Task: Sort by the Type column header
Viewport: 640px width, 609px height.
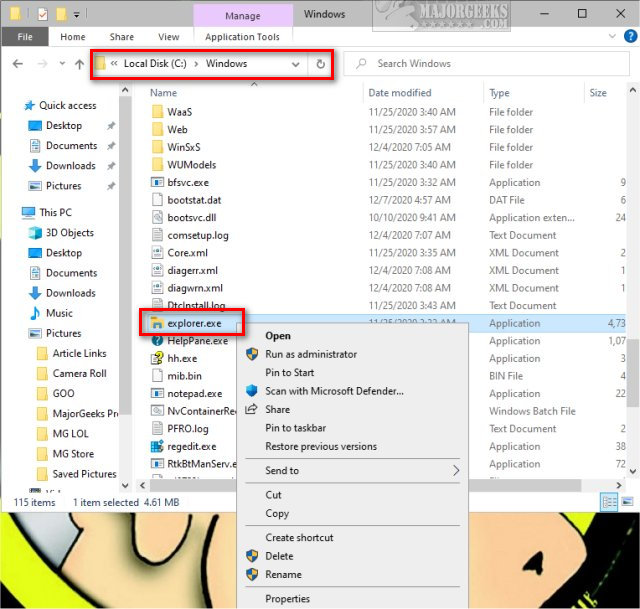Action: [499, 93]
